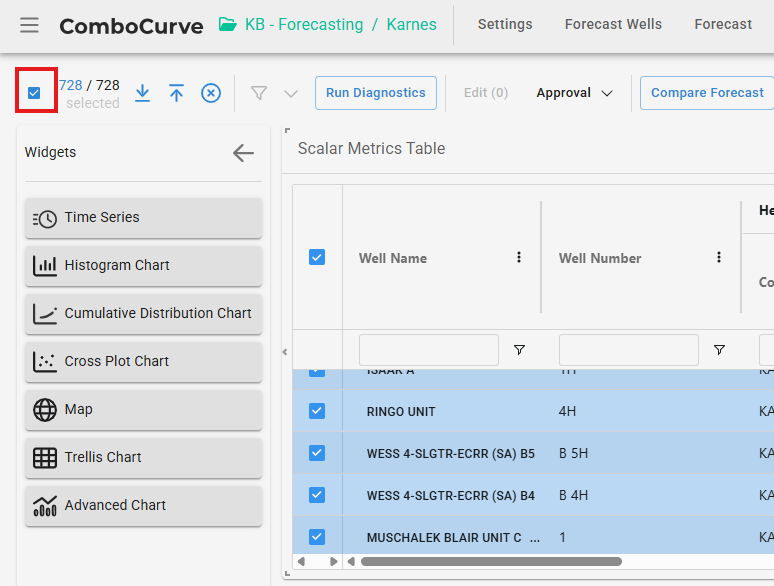Viewport: 774px width, 586px height.
Task: Add the Trellis Chart widget
Action: pyautogui.click(x=143, y=457)
